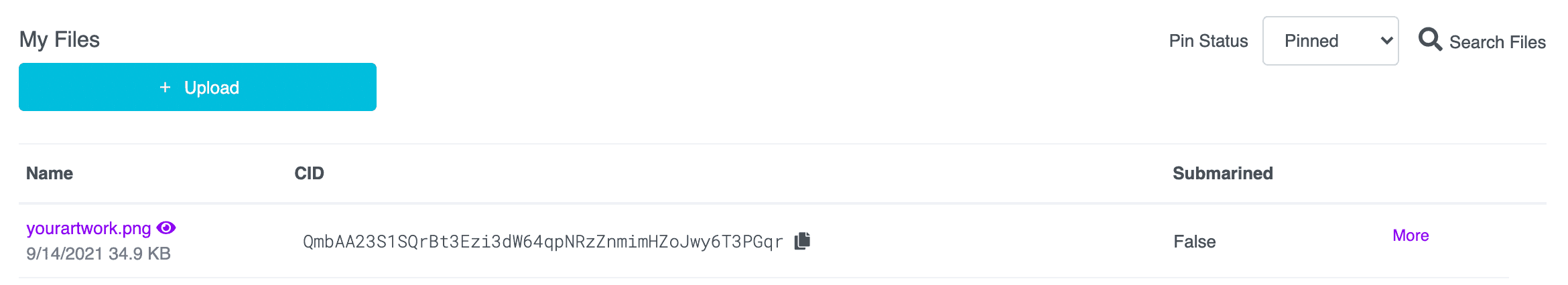Image resolution: width=1568 pixels, height=285 pixels.
Task: Copy the CID using the clipboard icon
Action: (x=802, y=241)
